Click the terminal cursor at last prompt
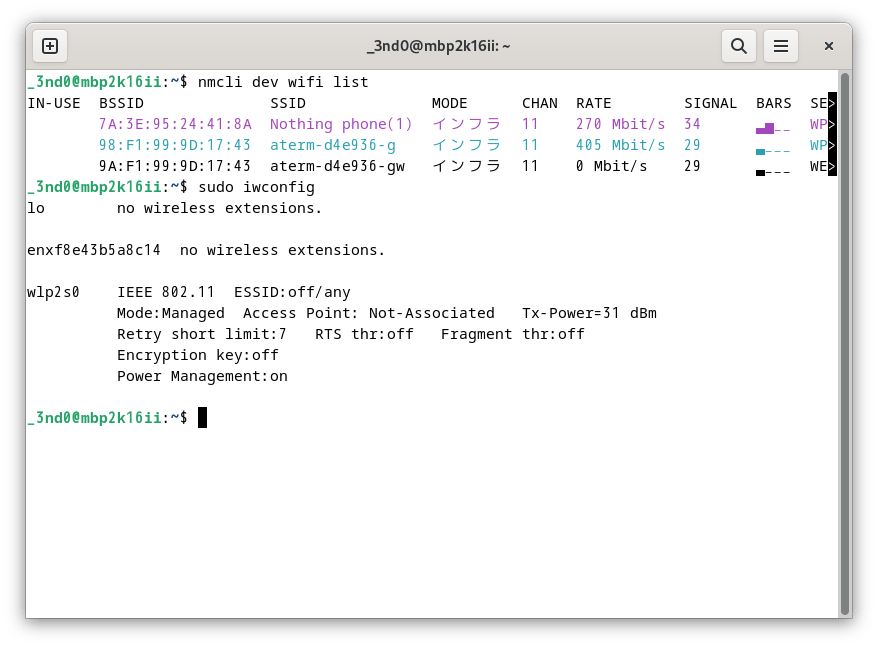Viewport: 878px width, 647px height. coord(202,418)
